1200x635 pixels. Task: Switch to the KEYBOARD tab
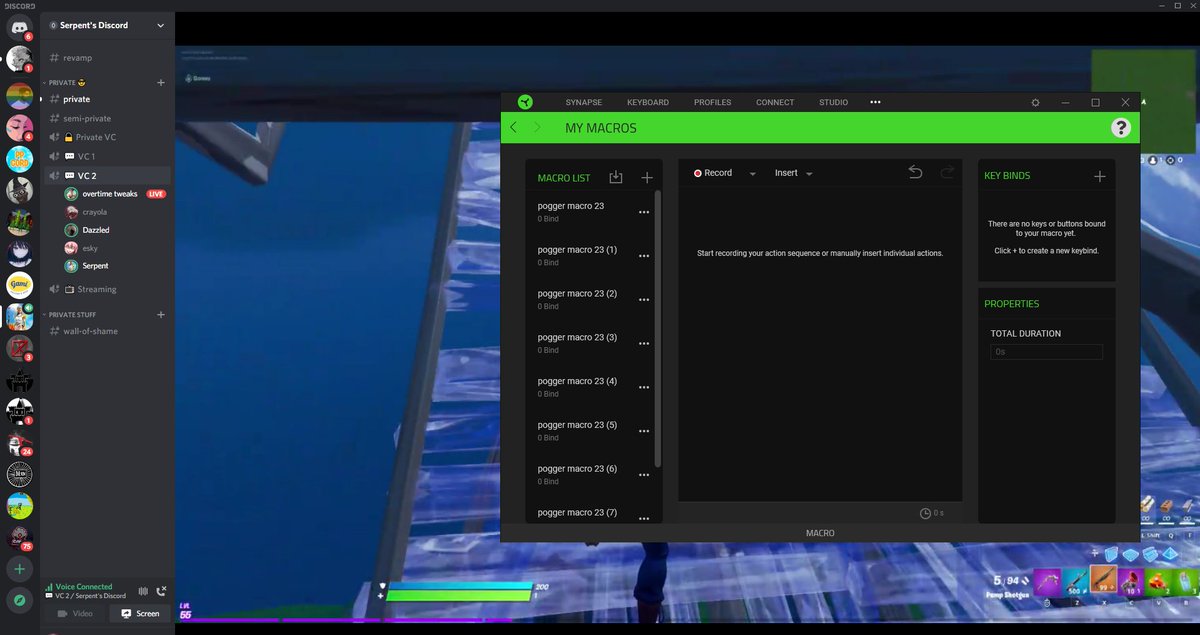[x=648, y=102]
